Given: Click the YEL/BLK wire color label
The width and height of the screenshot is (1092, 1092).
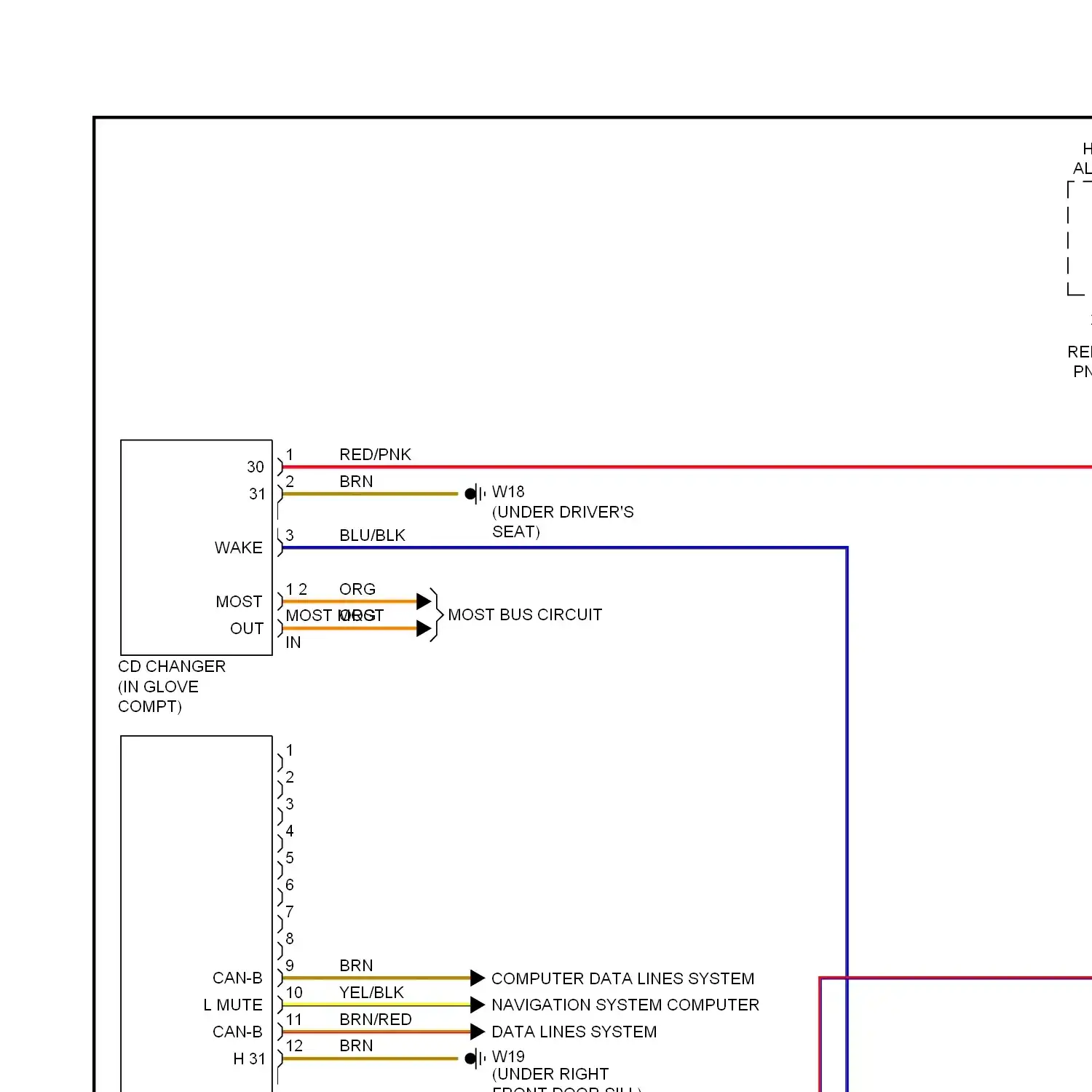Looking at the screenshot, I should tap(371, 992).
